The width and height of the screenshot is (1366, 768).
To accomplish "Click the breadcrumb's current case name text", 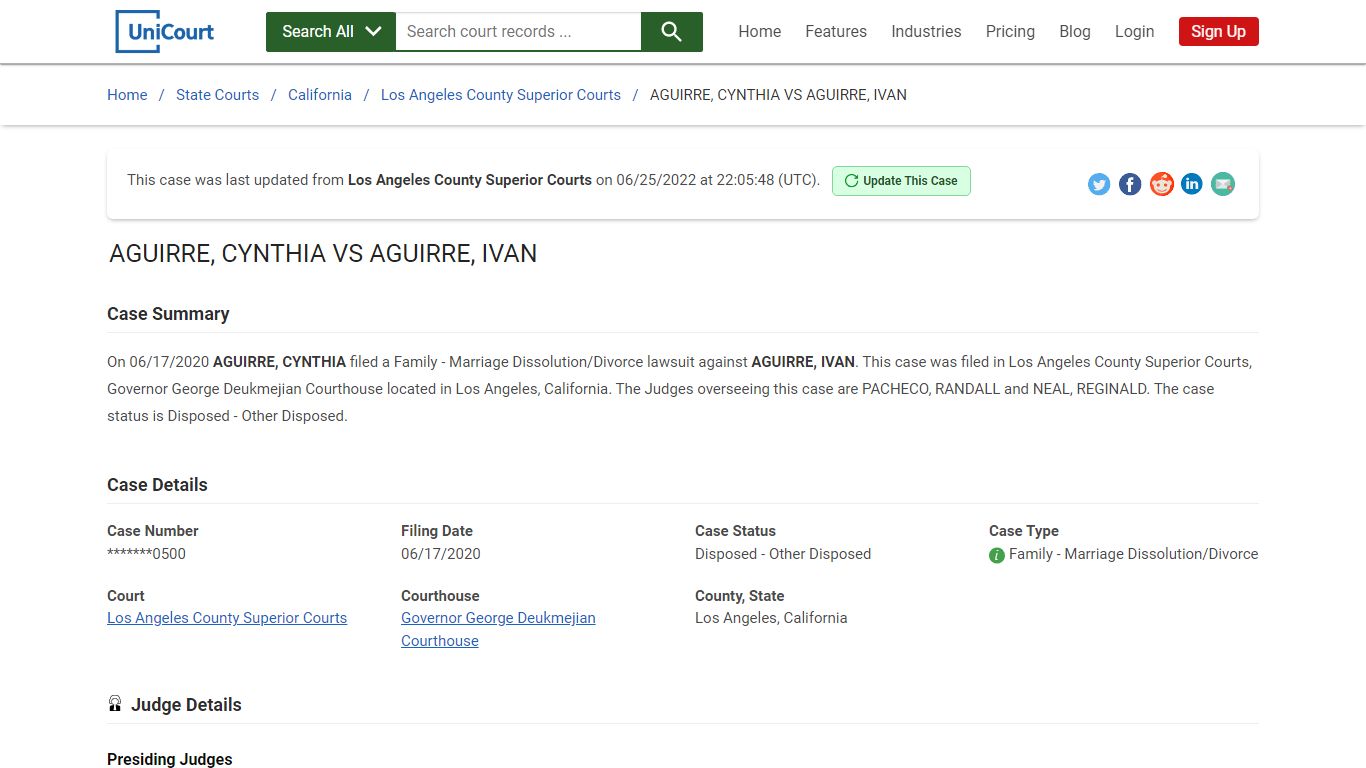I will click(x=778, y=95).
